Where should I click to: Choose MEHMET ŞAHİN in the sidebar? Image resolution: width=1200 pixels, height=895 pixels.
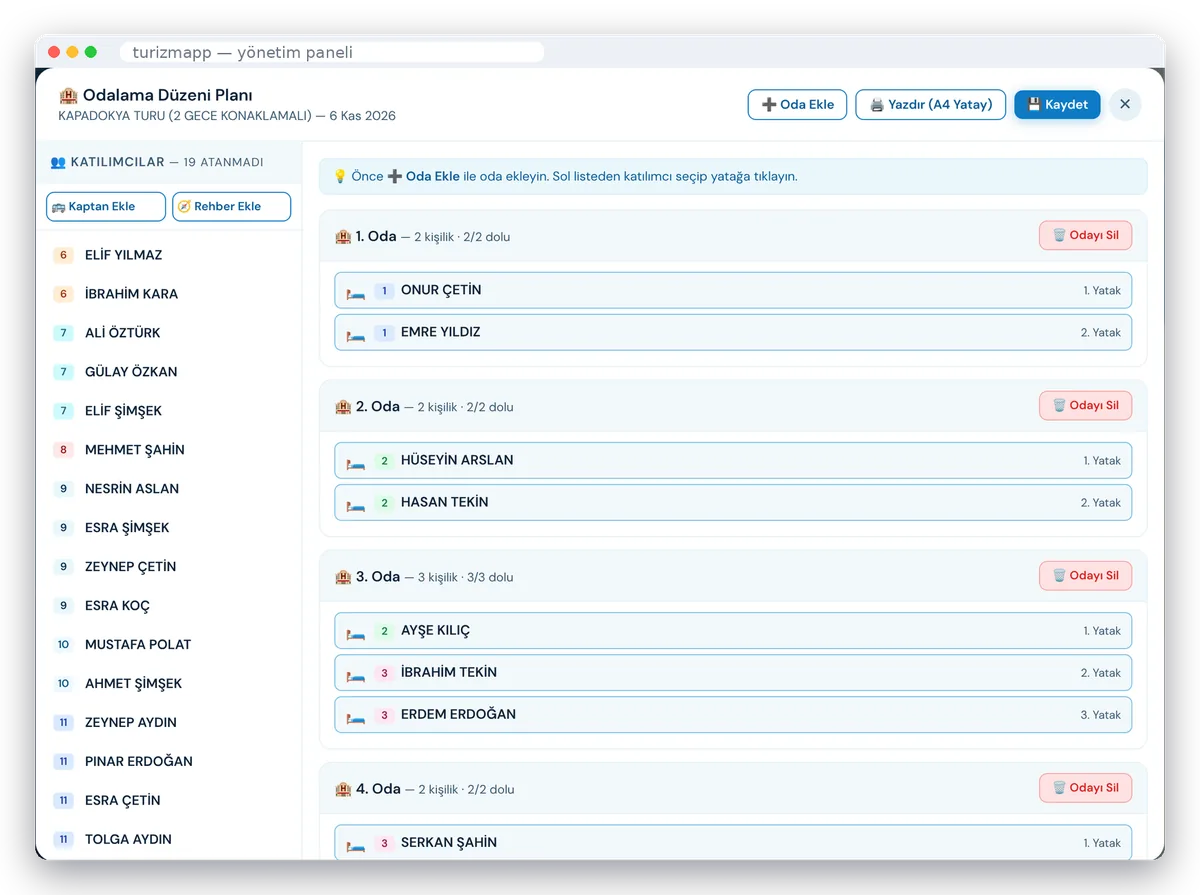tap(168, 450)
